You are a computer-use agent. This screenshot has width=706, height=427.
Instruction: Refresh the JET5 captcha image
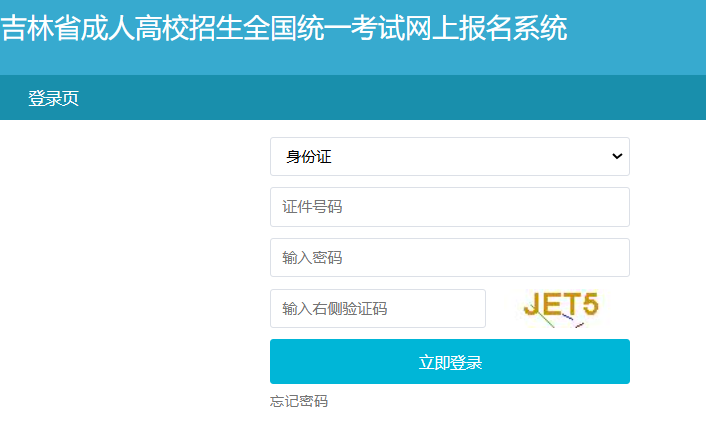(x=560, y=308)
